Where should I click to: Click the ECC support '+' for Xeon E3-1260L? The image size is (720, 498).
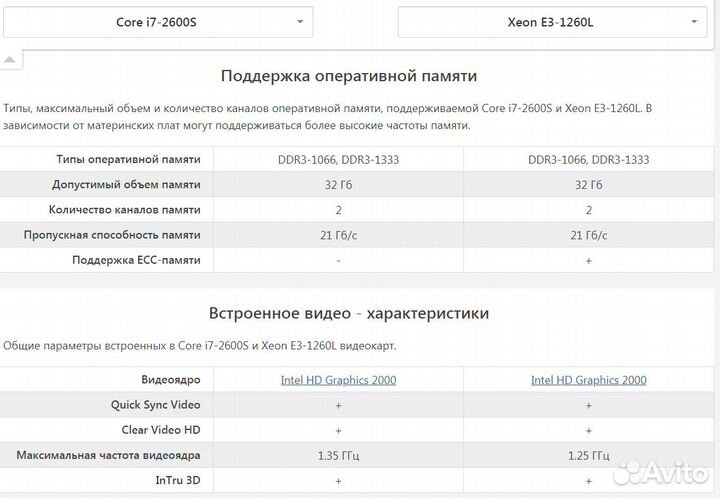589,261
